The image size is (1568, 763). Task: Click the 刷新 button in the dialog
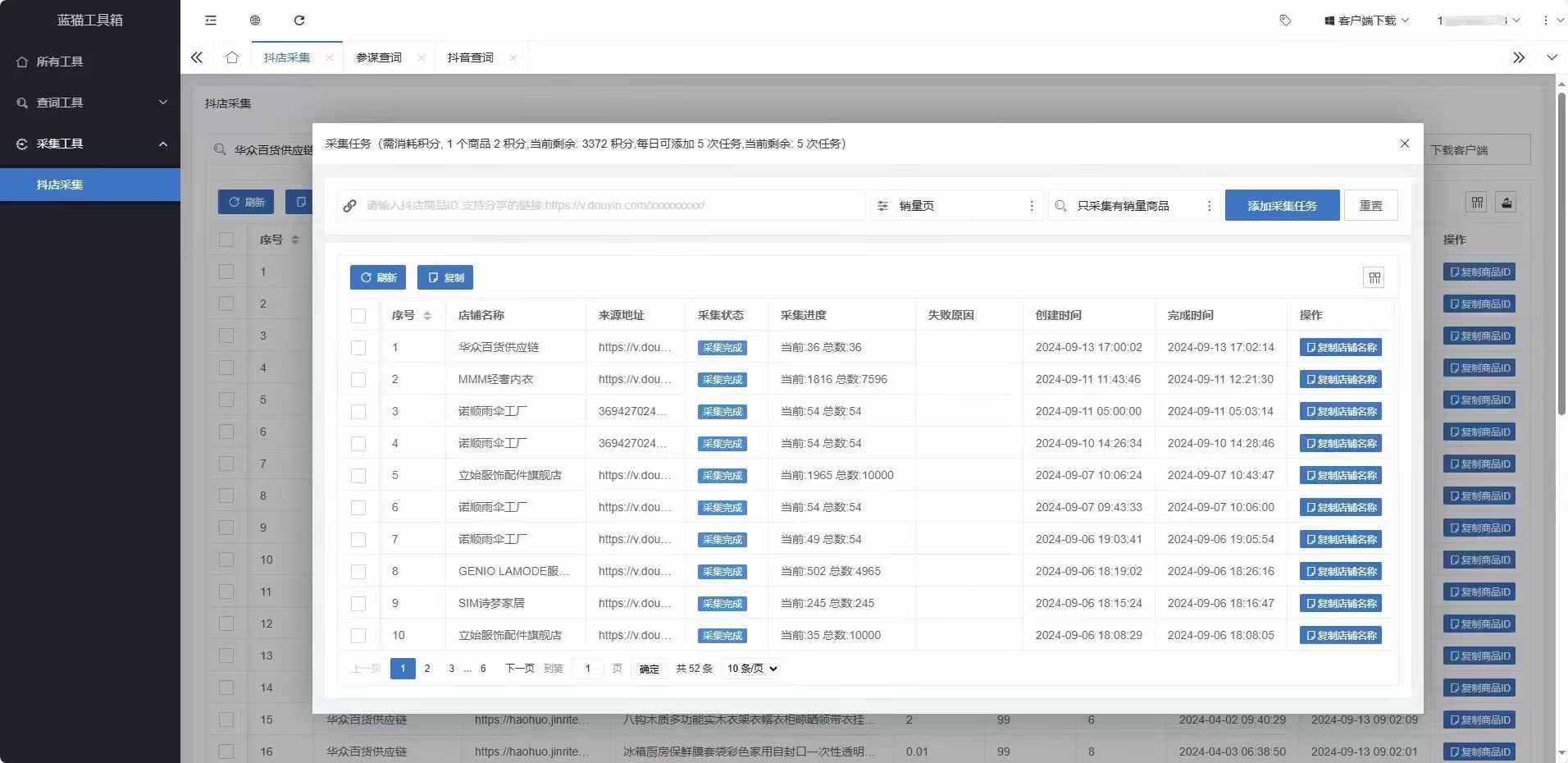[378, 277]
